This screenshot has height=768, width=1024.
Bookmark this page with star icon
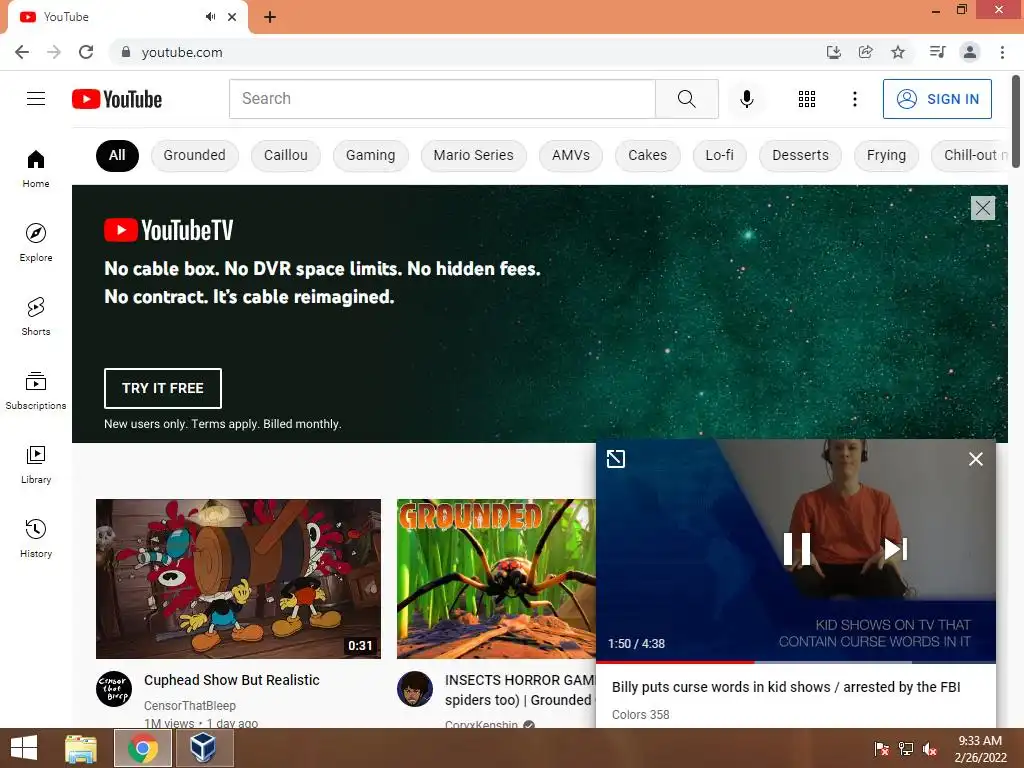tap(898, 52)
